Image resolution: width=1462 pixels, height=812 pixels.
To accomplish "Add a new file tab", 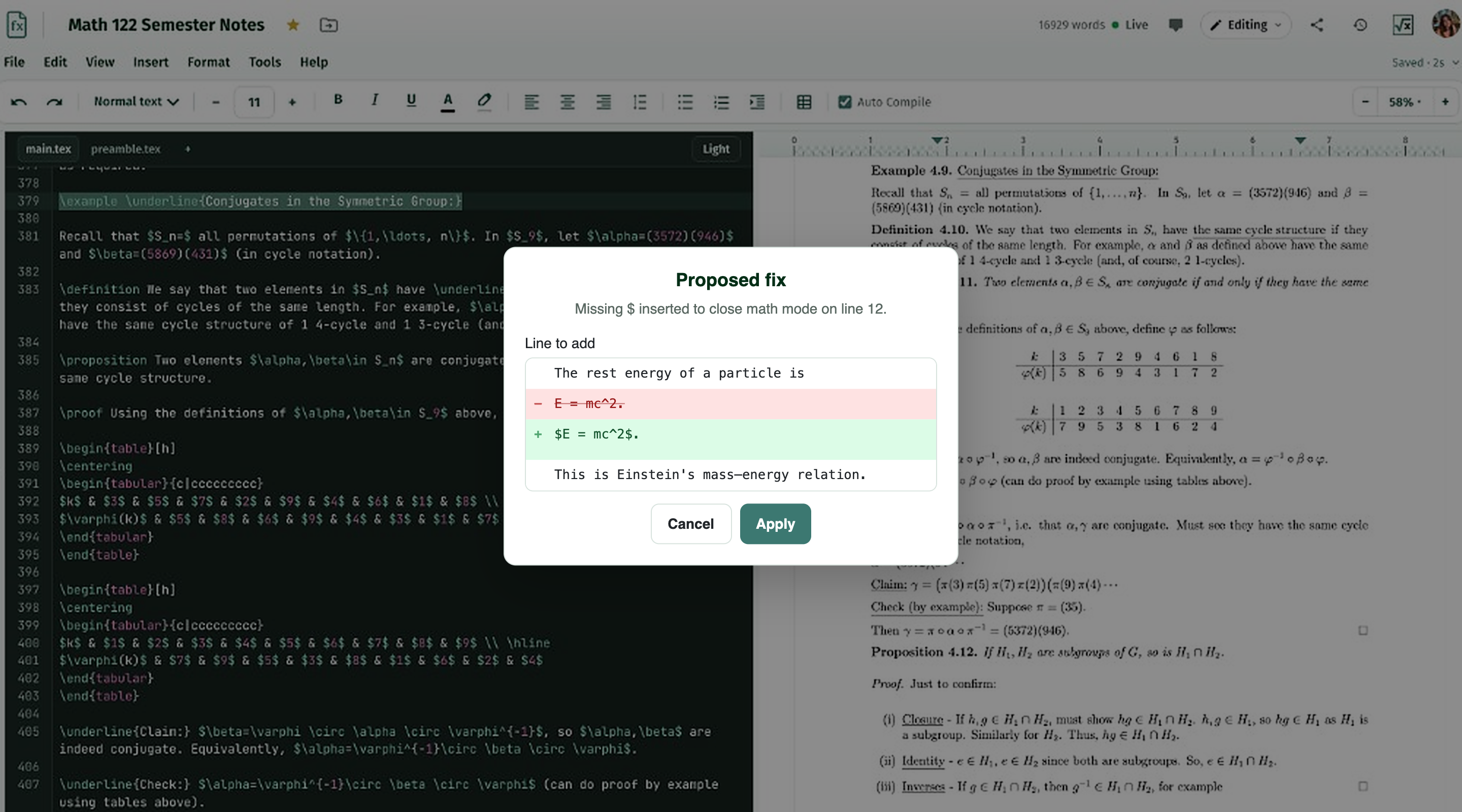I will [188, 149].
